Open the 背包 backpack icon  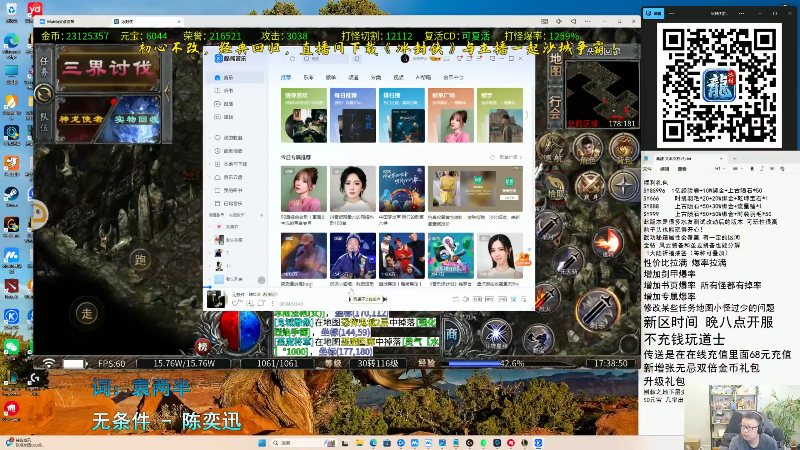pos(623,149)
